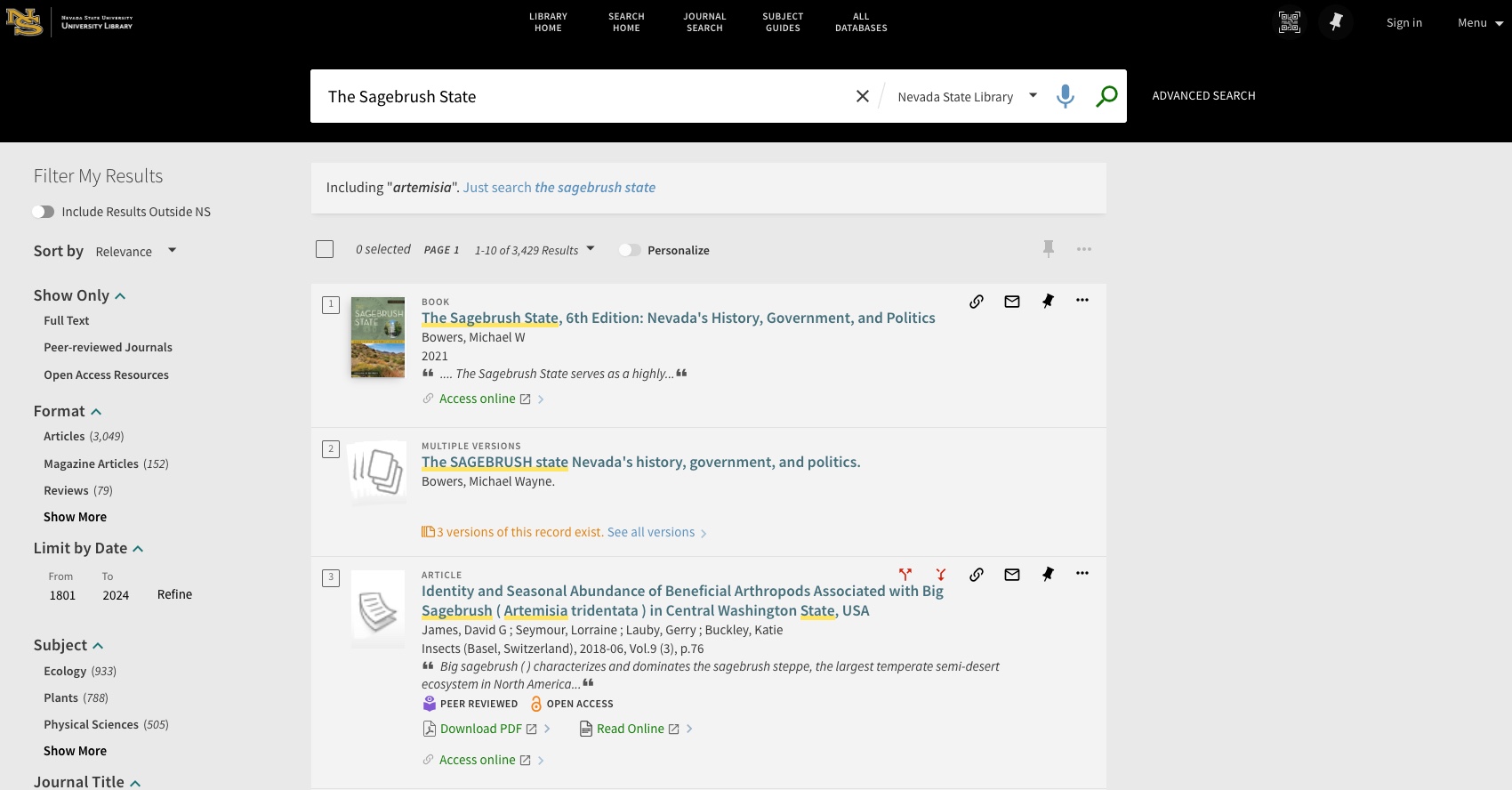Filter by Full Text
Viewport: 1512px width, 790px height.
(67, 320)
